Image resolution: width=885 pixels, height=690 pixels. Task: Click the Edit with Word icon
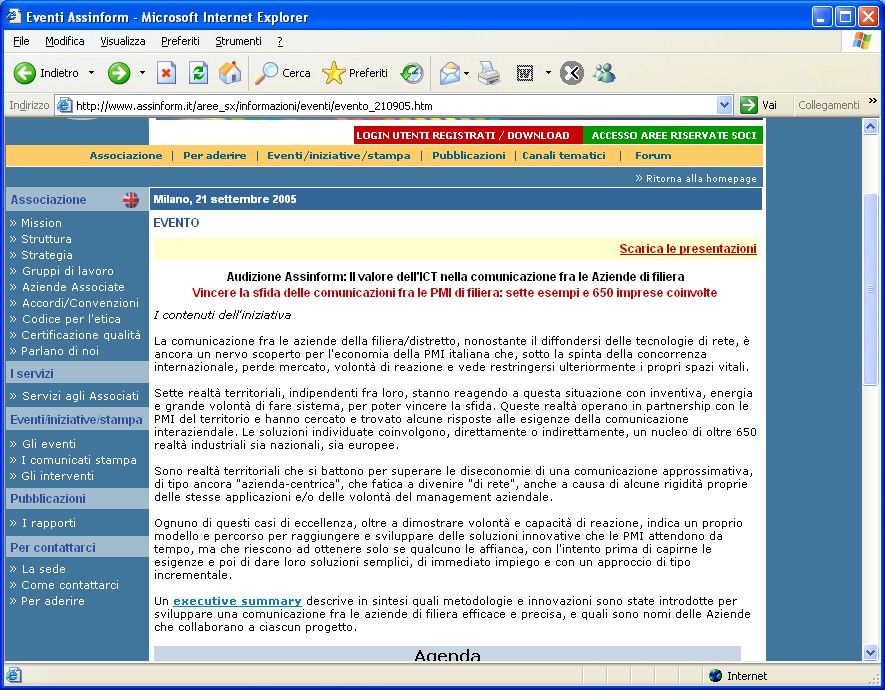click(525, 73)
